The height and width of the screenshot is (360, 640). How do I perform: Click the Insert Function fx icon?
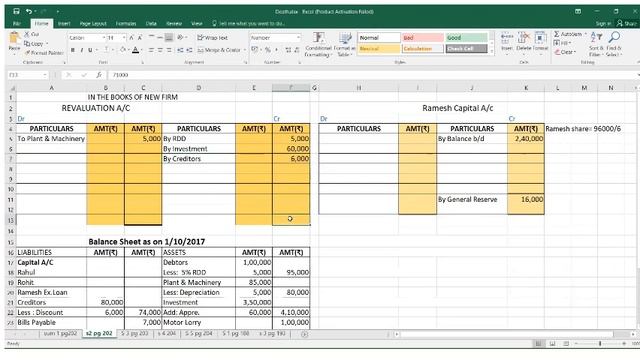coord(99,75)
